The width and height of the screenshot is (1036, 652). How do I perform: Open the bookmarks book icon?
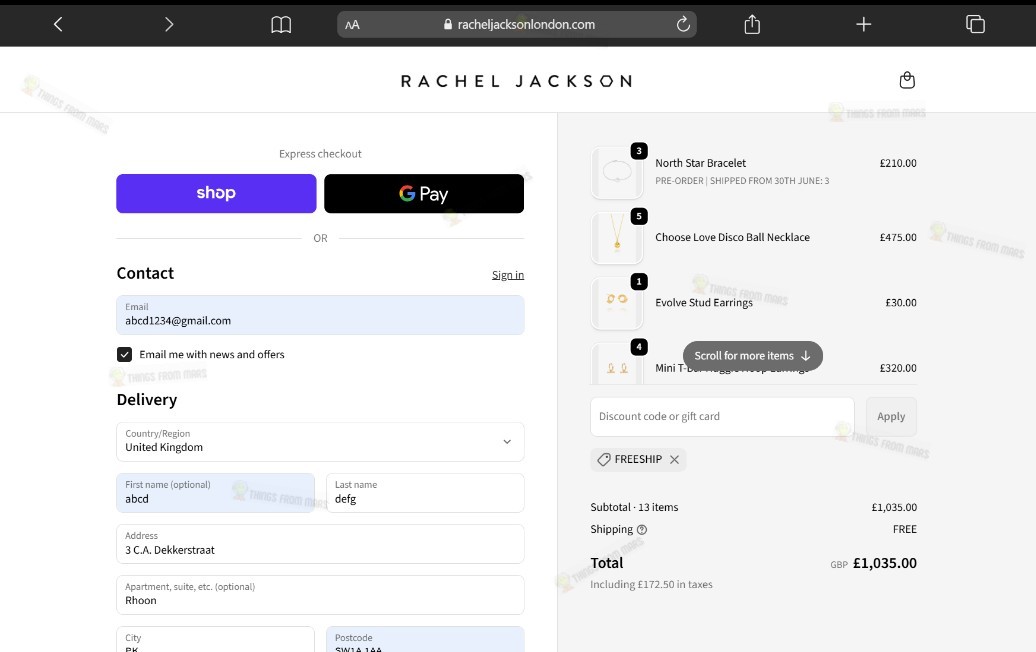click(281, 24)
